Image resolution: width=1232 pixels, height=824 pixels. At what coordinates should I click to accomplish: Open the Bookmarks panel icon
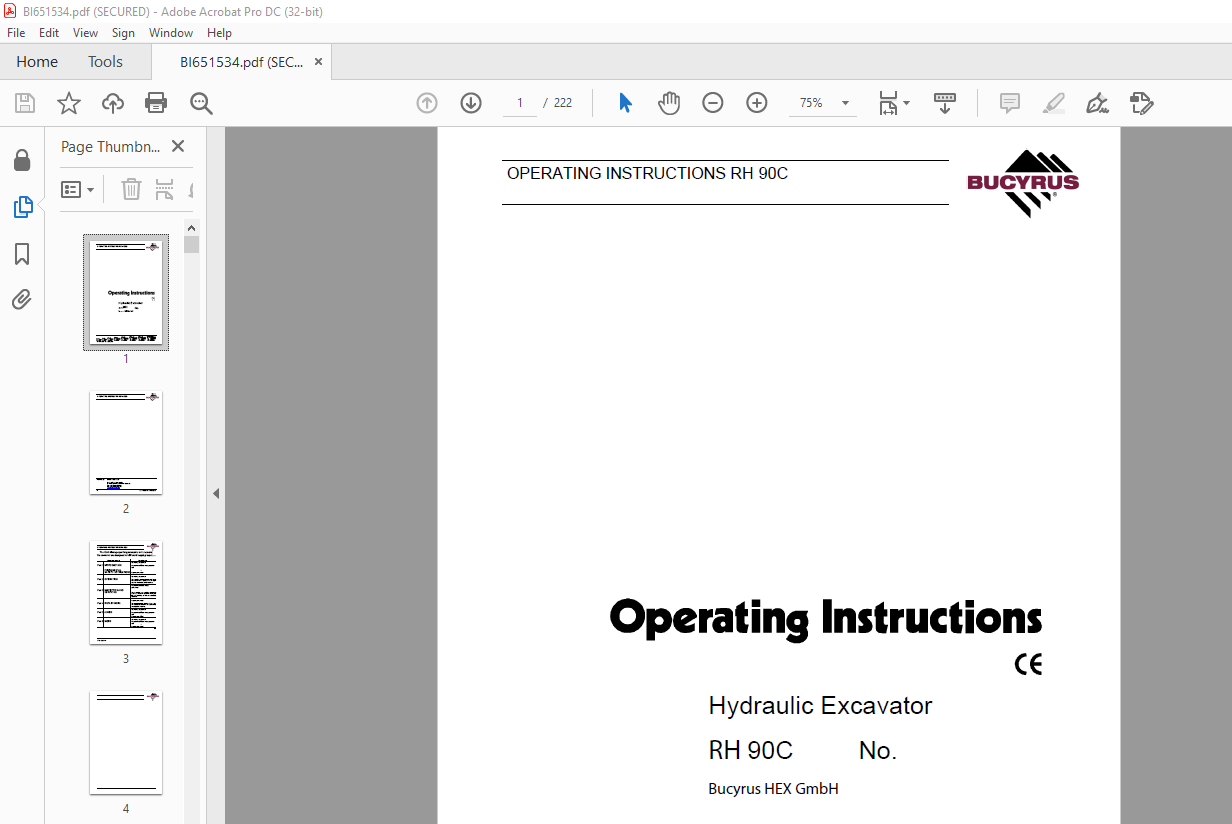click(x=22, y=254)
